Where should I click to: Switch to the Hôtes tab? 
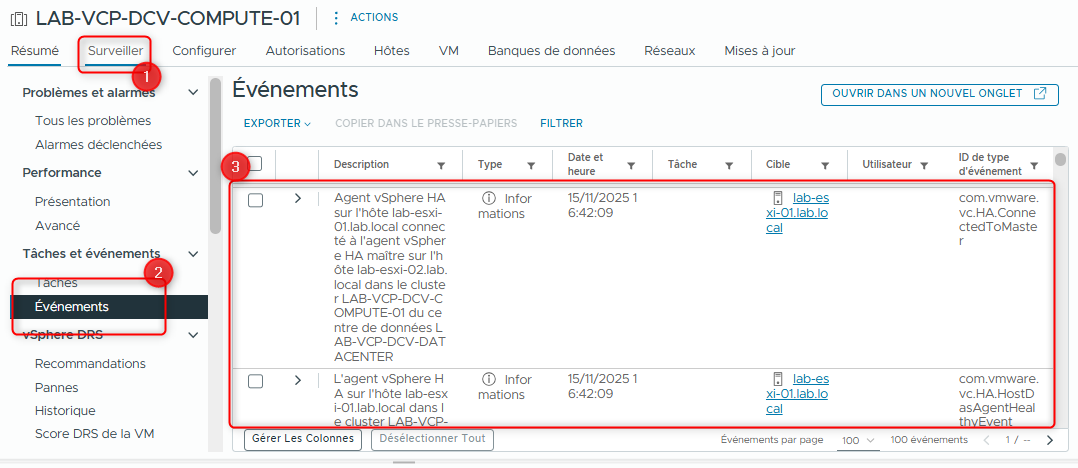[x=392, y=51]
